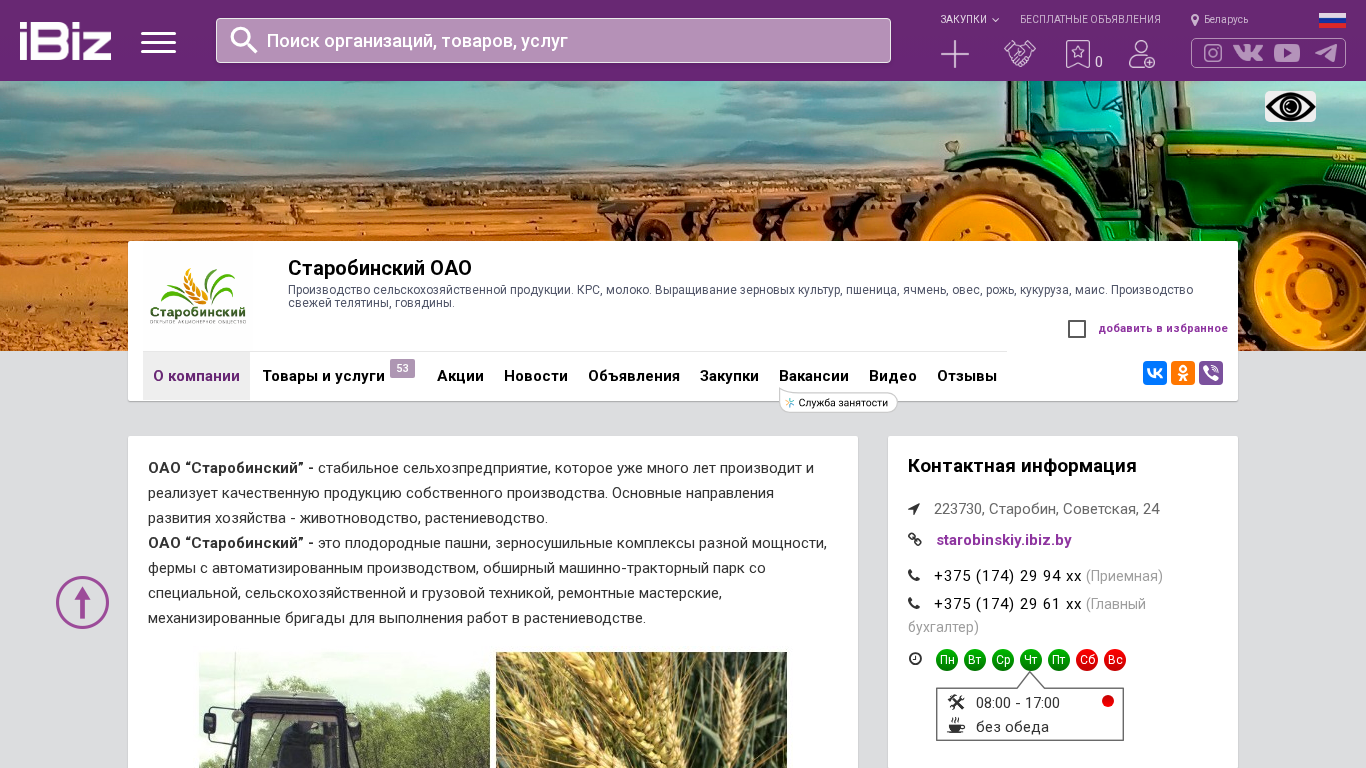
Task: Expand the Закупки dropdown in the header
Action: [969, 19]
